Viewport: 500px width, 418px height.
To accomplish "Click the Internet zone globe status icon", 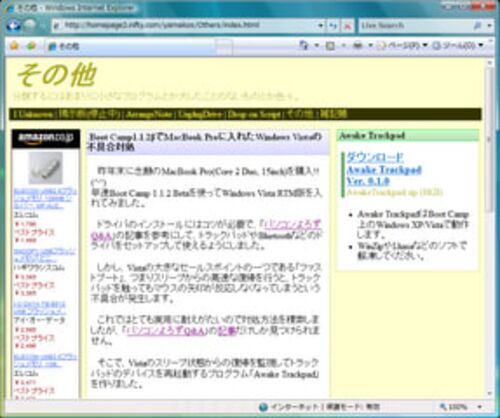I will click(x=263, y=407).
